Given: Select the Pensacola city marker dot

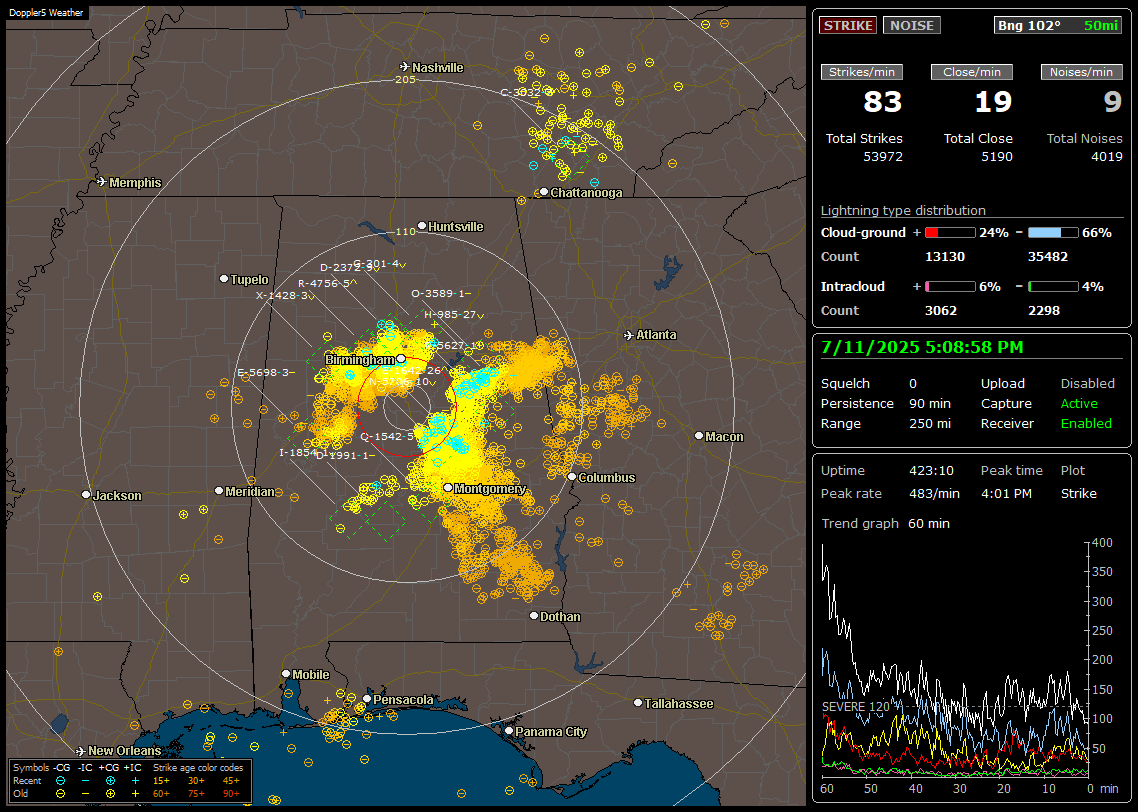Looking at the screenshot, I should coord(367,699).
